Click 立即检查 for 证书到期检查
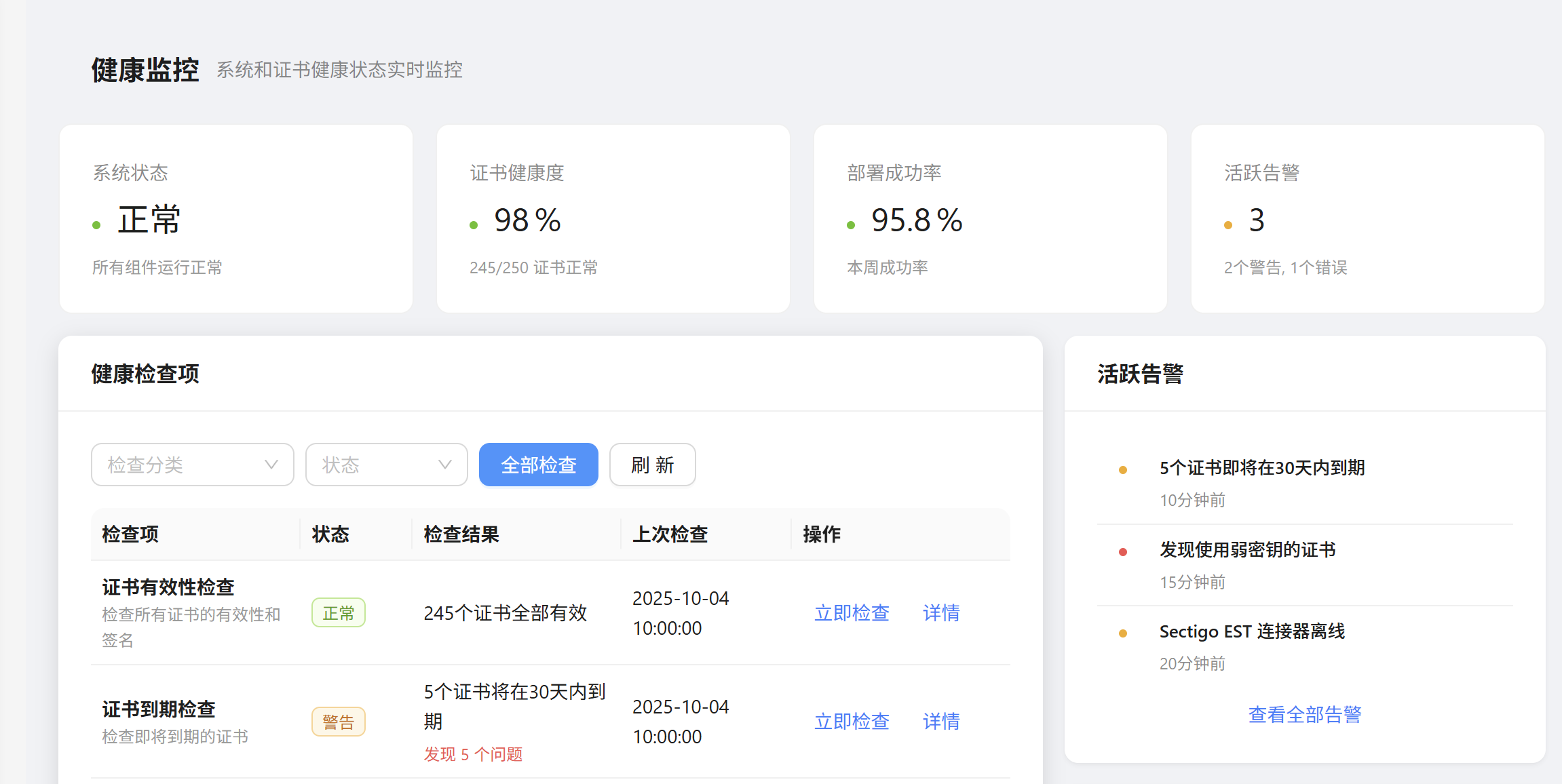The width and height of the screenshot is (1562, 784). coord(852,721)
